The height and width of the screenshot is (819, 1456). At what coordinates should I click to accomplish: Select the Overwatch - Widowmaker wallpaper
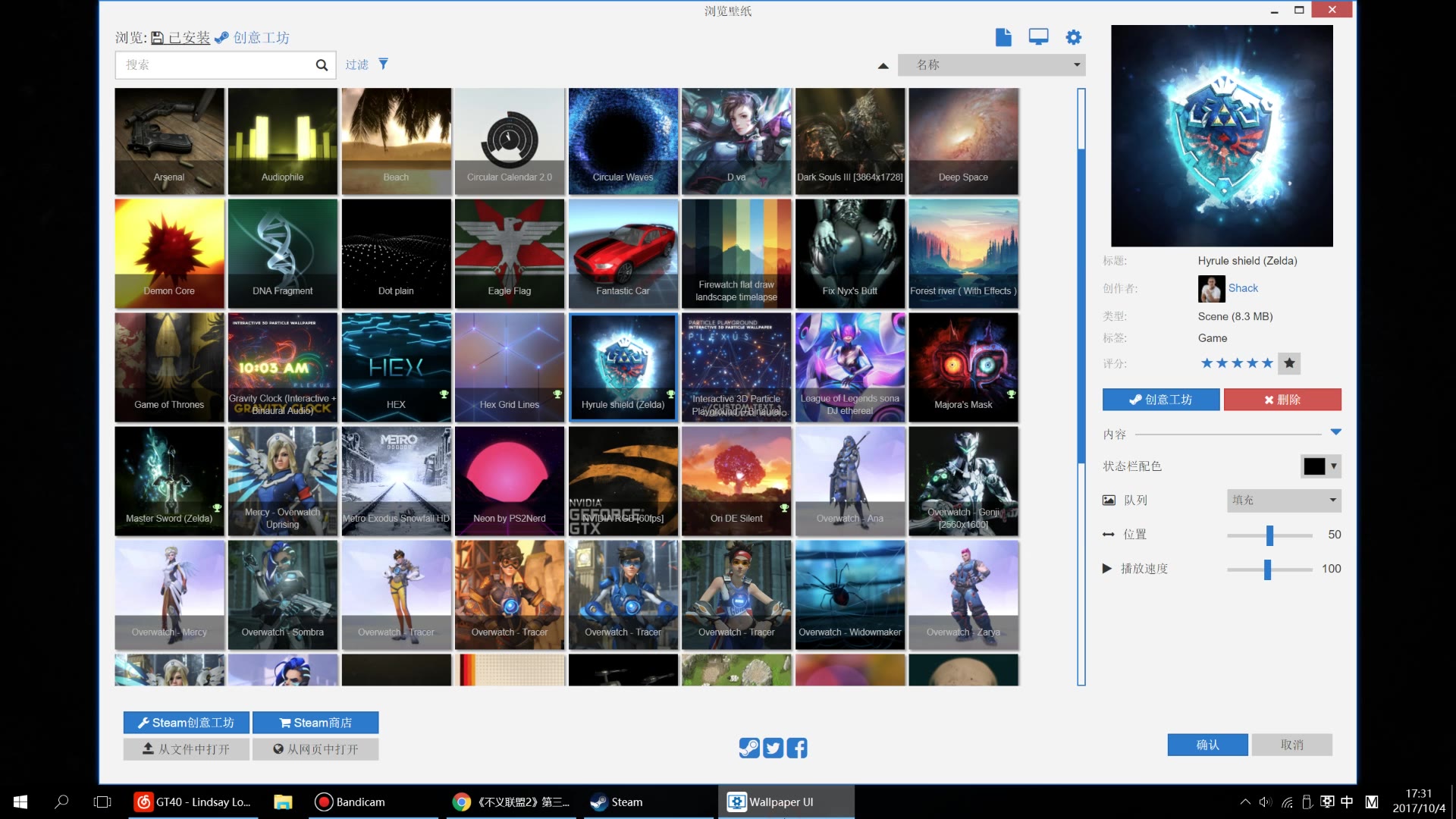[849, 595]
